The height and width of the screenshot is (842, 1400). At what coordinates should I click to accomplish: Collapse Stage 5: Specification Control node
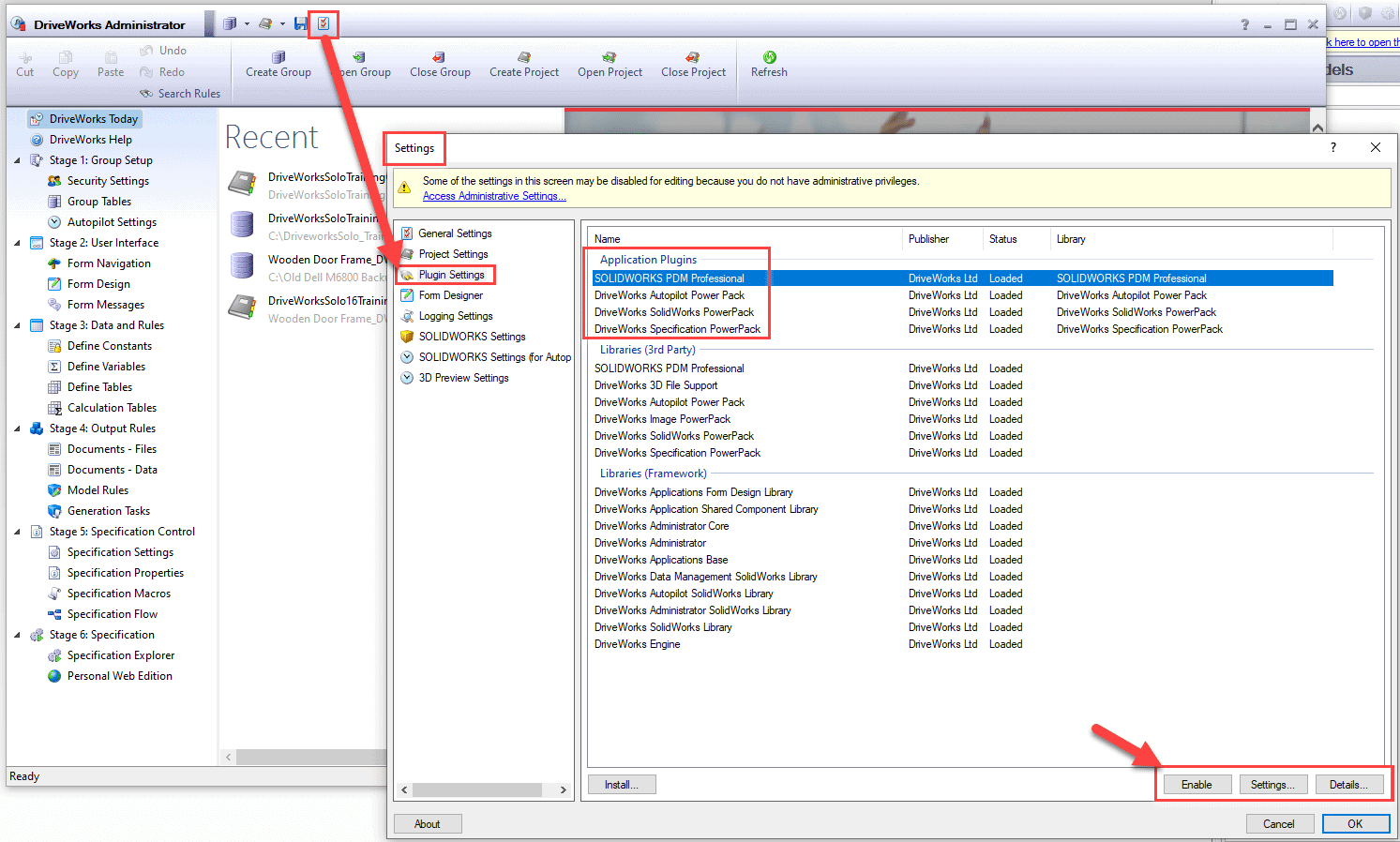pyautogui.click(x=17, y=532)
